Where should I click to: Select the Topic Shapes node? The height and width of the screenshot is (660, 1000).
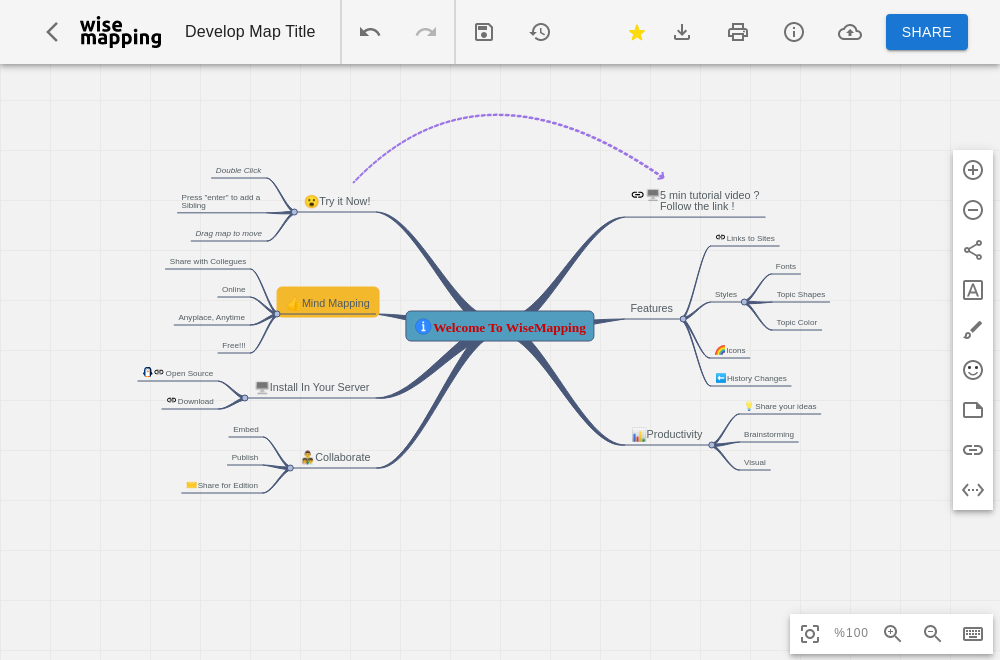(801, 295)
